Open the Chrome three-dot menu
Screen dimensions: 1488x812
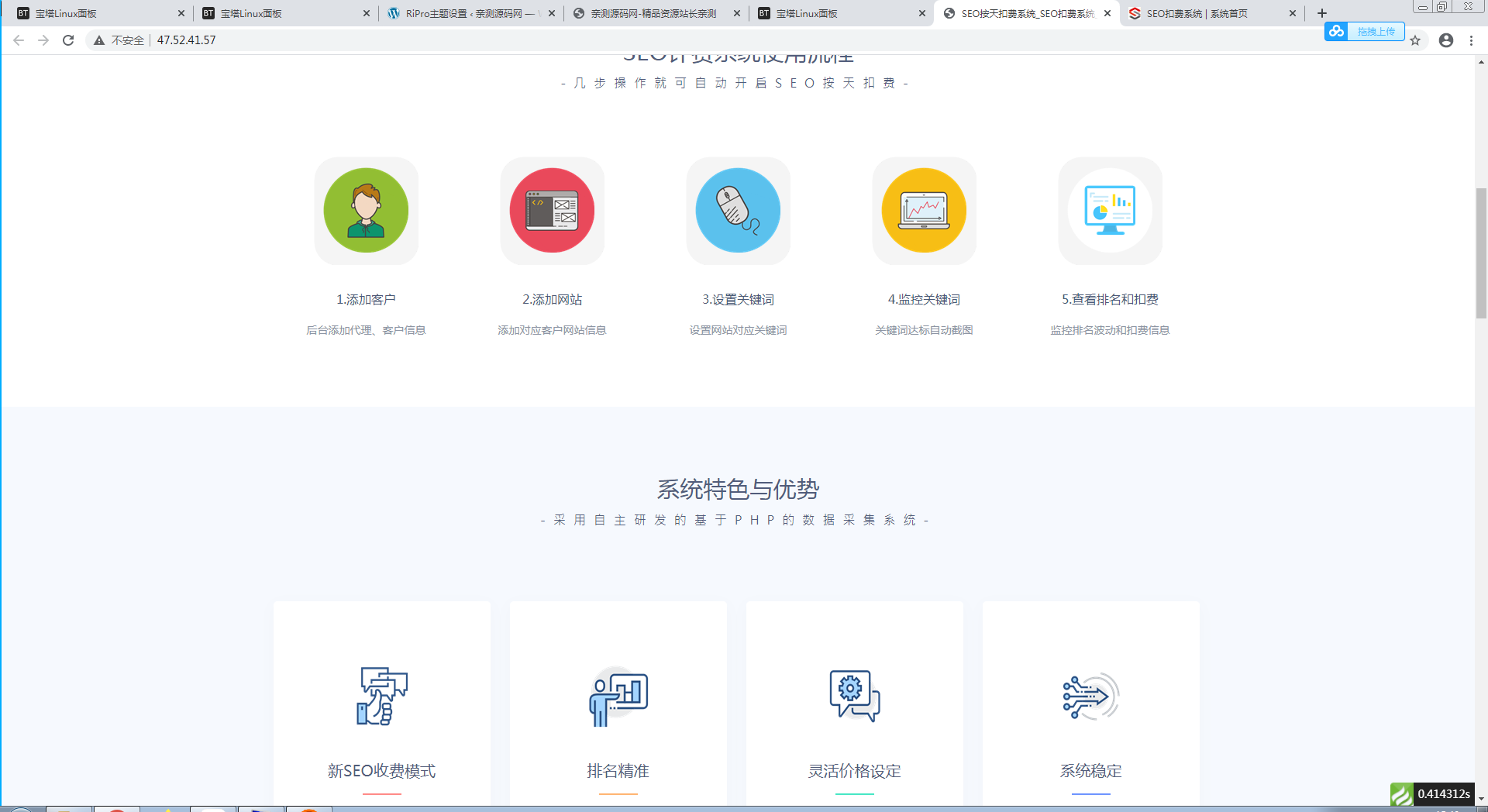(1471, 40)
